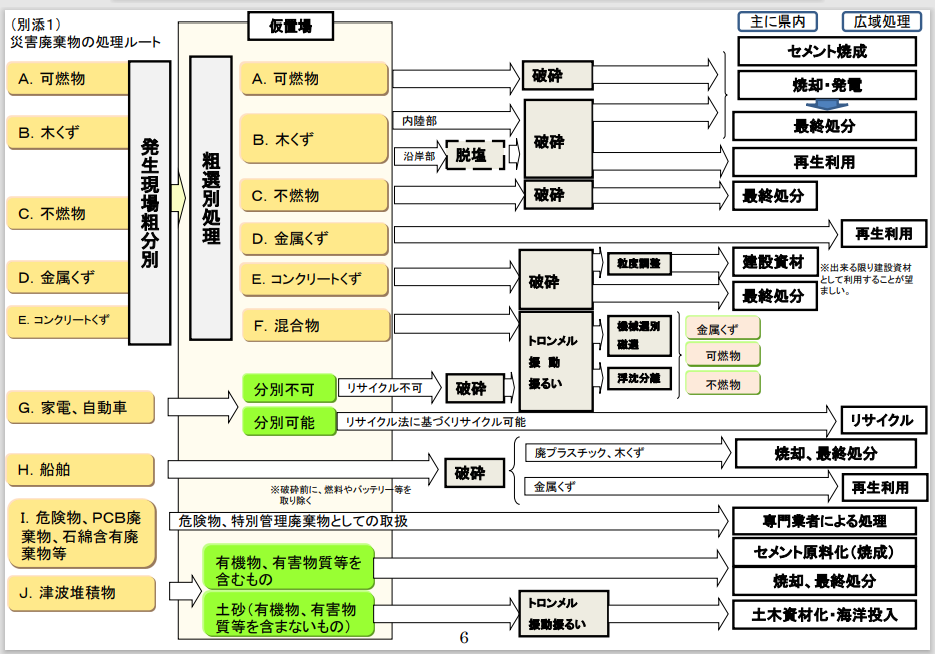Click 危険物、特別管理廃棄物としての取扱 arrow text
The image size is (935, 654).
click(293, 521)
